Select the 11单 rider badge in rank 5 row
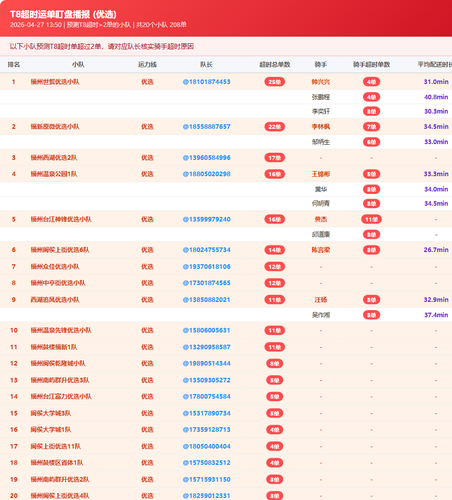The height and width of the screenshot is (500, 452). (x=371, y=219)
